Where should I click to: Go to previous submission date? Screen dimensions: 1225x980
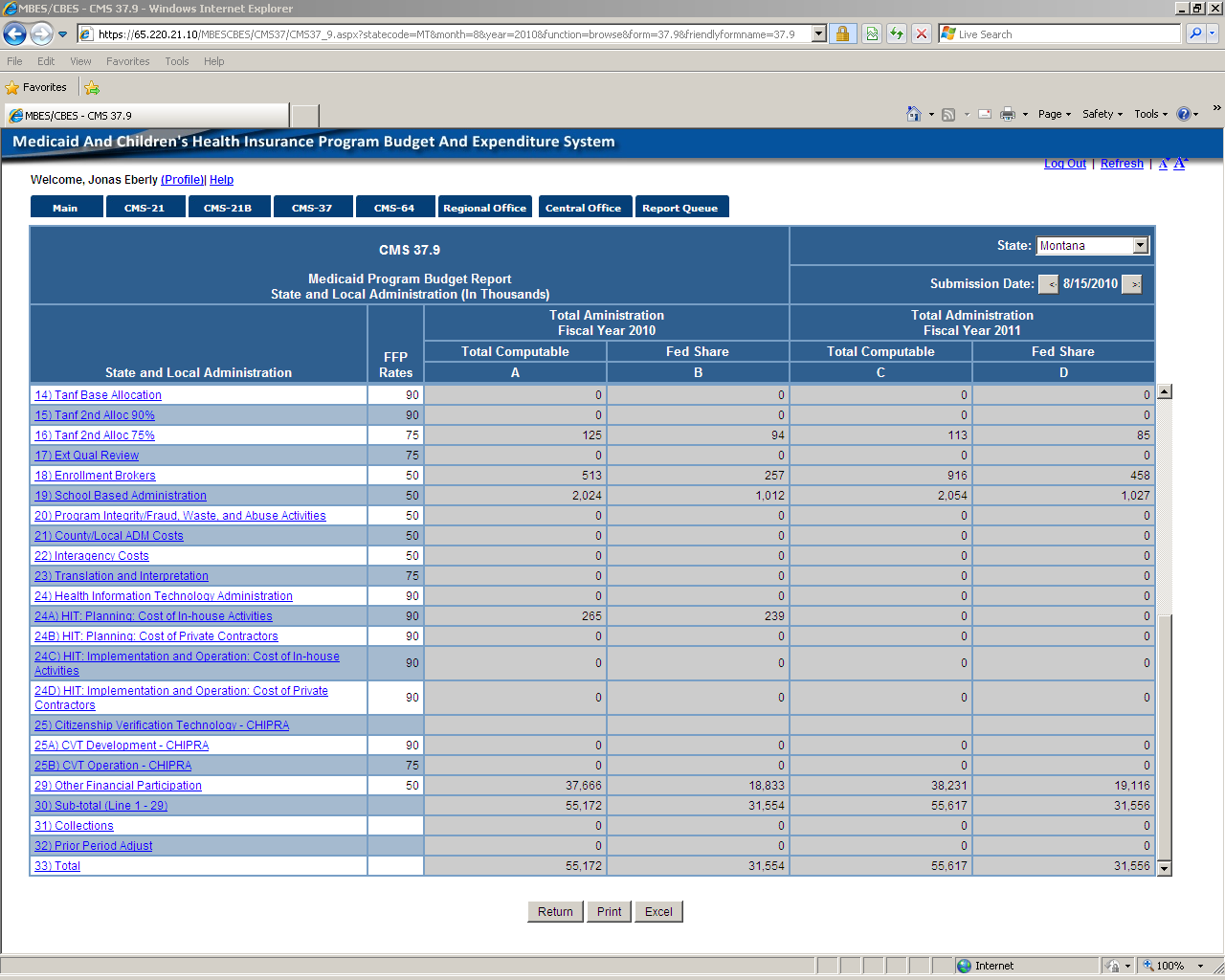pyautogui.click(x=1049, y=284)
